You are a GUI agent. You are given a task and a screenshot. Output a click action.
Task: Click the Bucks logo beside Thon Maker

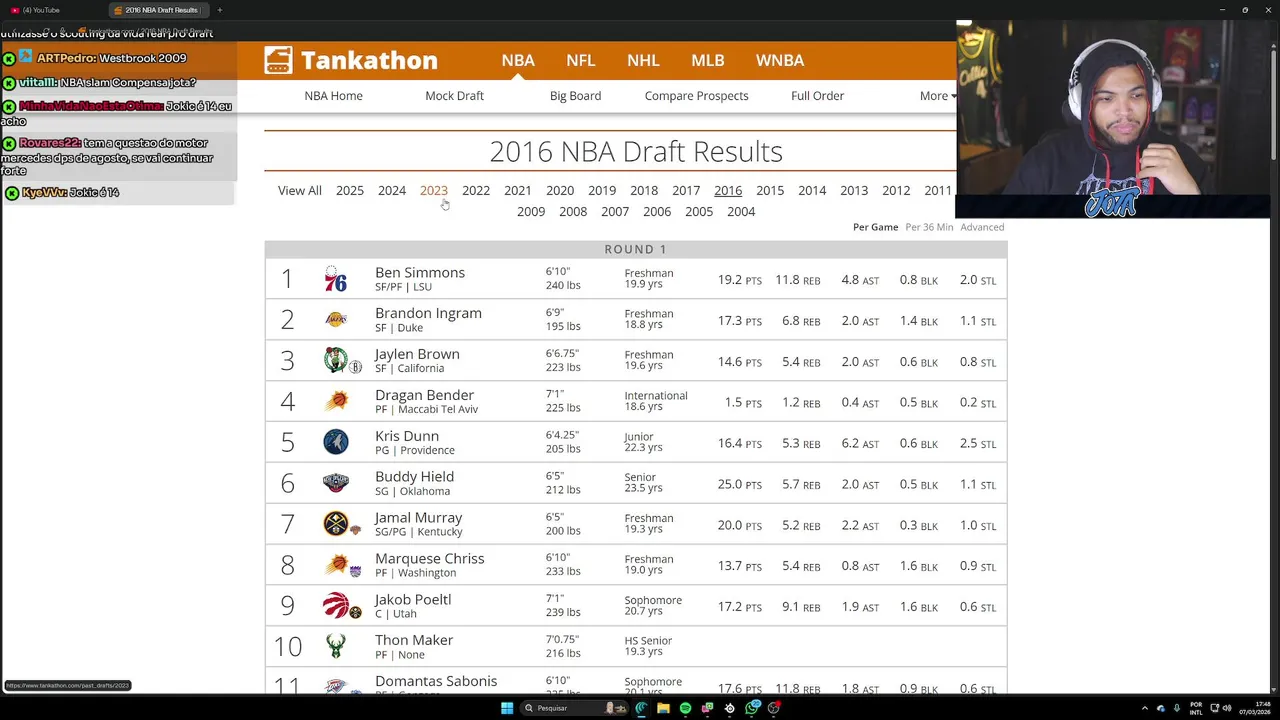(335, 646)
